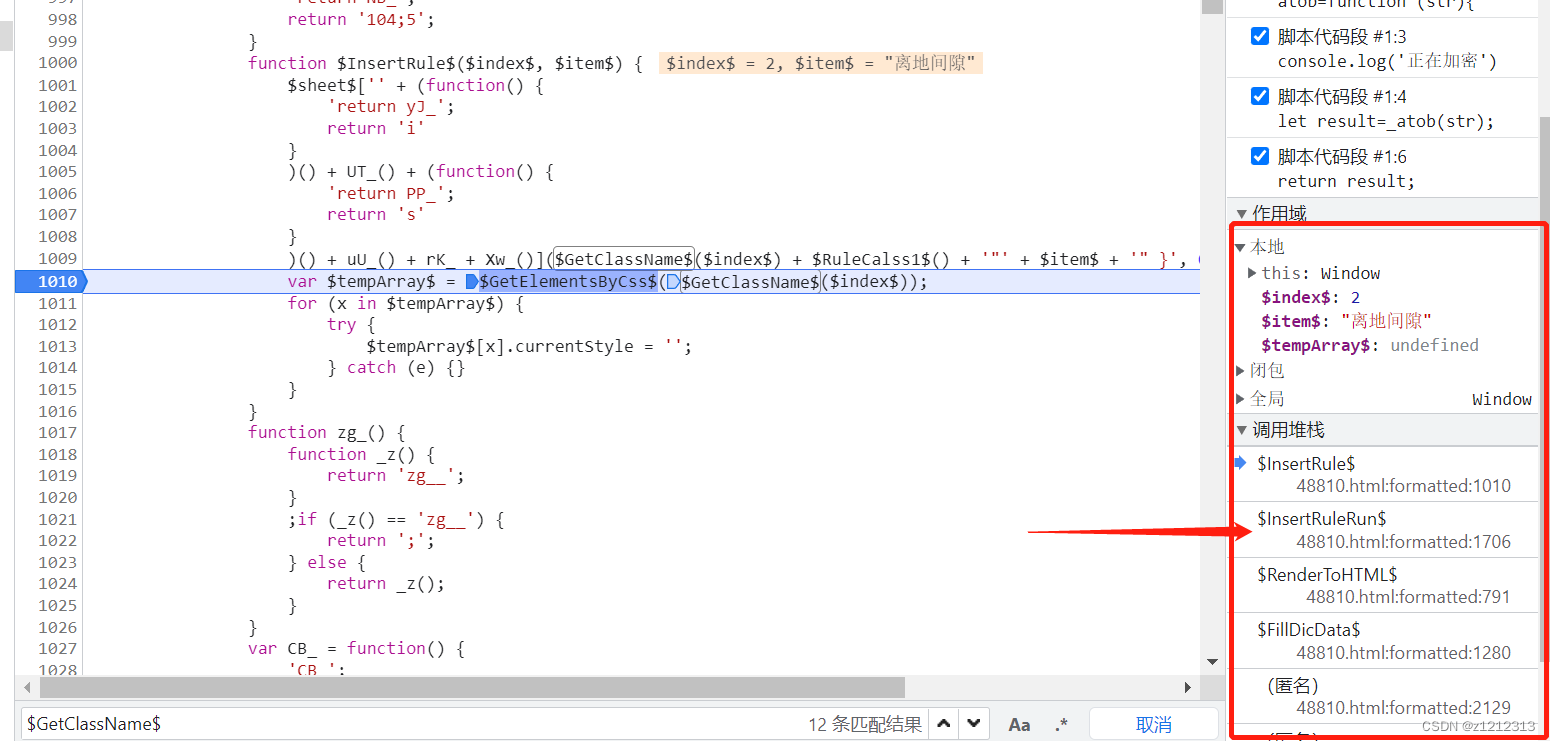1550x741 pixels.
Task: Go to previous search match arrow
Action: tap(944, 724)
